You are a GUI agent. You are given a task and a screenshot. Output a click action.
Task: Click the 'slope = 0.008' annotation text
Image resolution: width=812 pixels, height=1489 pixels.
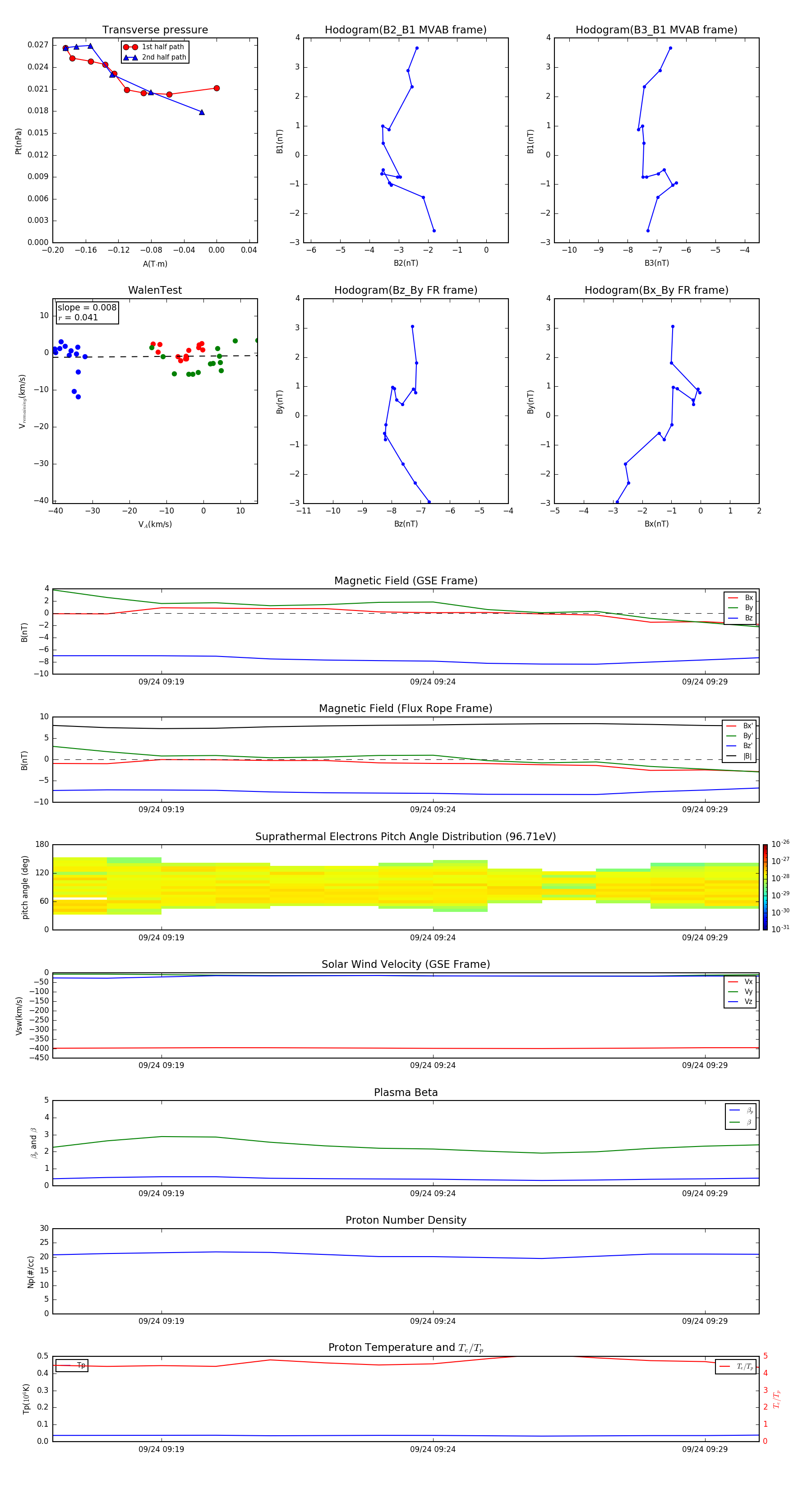point(87,308)
